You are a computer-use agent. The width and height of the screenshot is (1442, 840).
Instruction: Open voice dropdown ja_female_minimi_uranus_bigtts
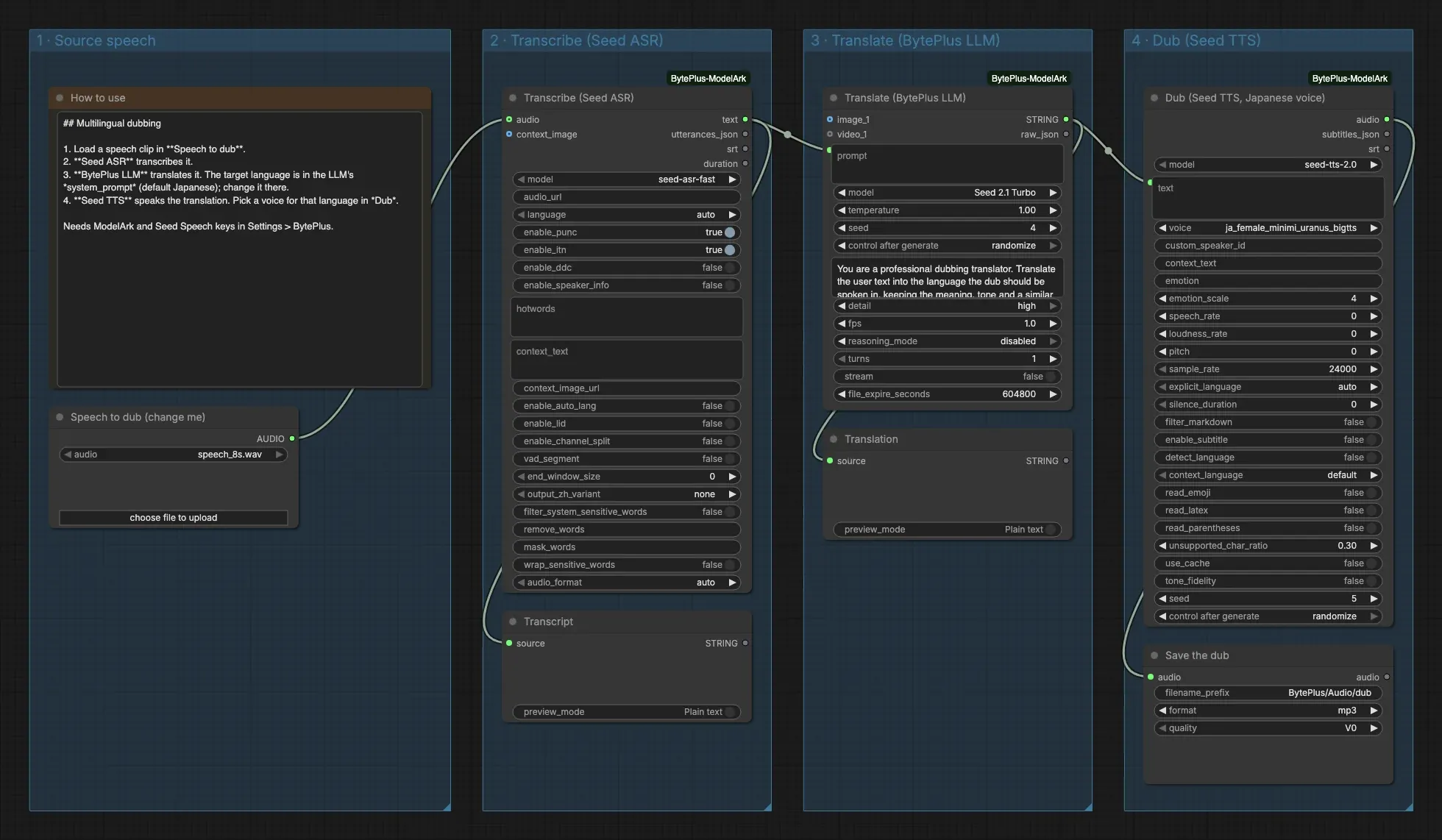coord(1268,228)
